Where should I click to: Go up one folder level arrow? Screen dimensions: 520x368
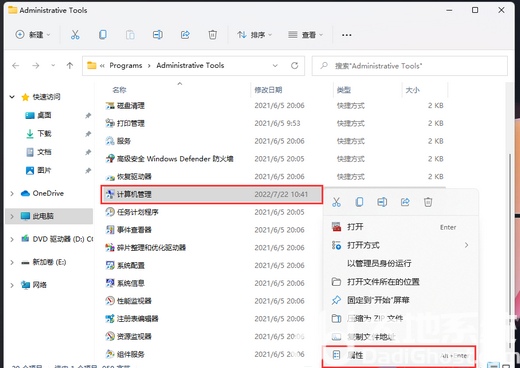pyautogui.click(x=70, y=66)
